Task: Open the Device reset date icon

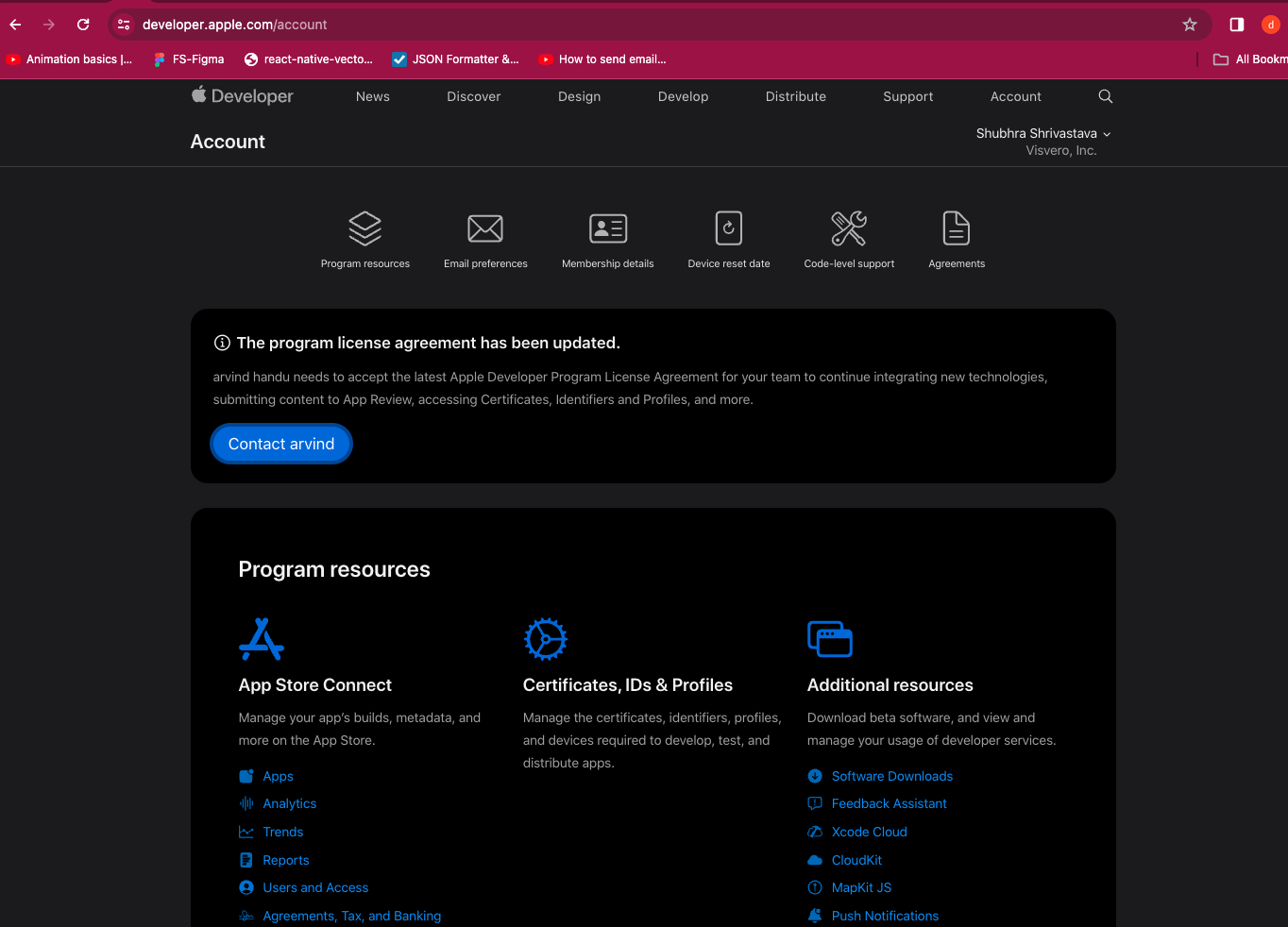Action: [728, 228]
